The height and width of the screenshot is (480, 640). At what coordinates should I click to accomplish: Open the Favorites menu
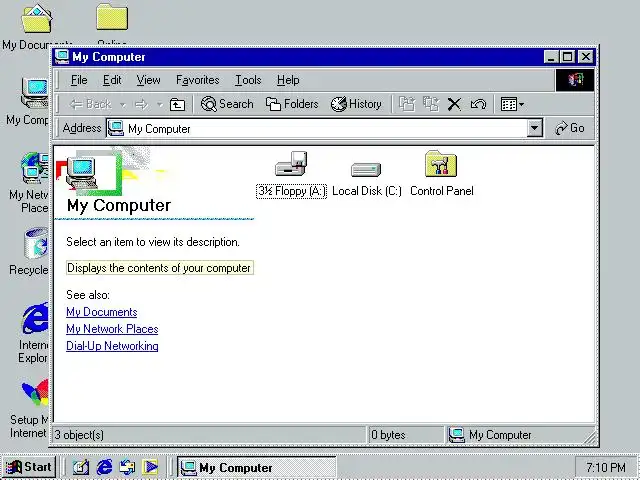coord(198,80)
